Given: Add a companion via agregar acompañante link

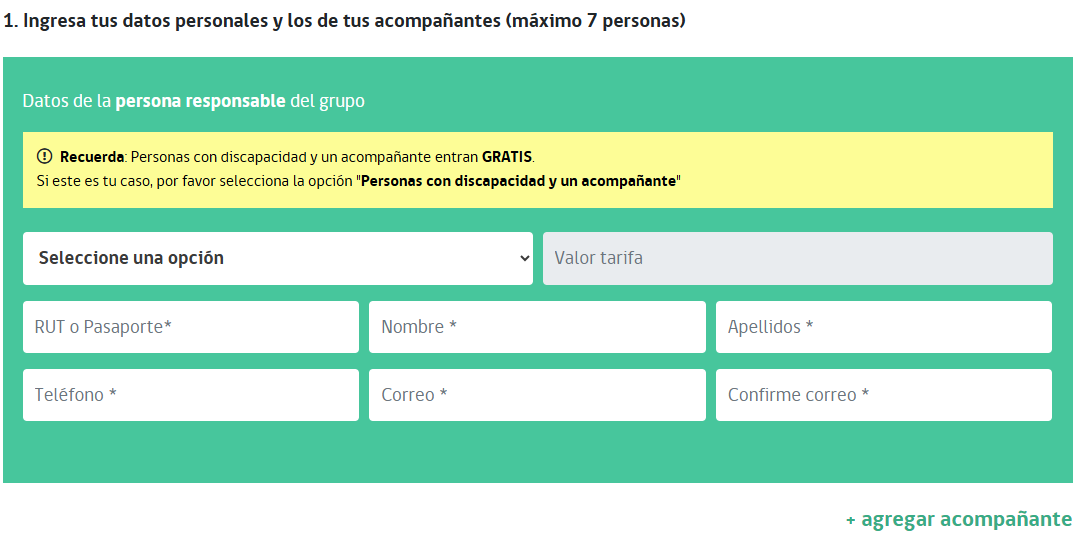Looking at the screenshot, I should click(966, 519).
